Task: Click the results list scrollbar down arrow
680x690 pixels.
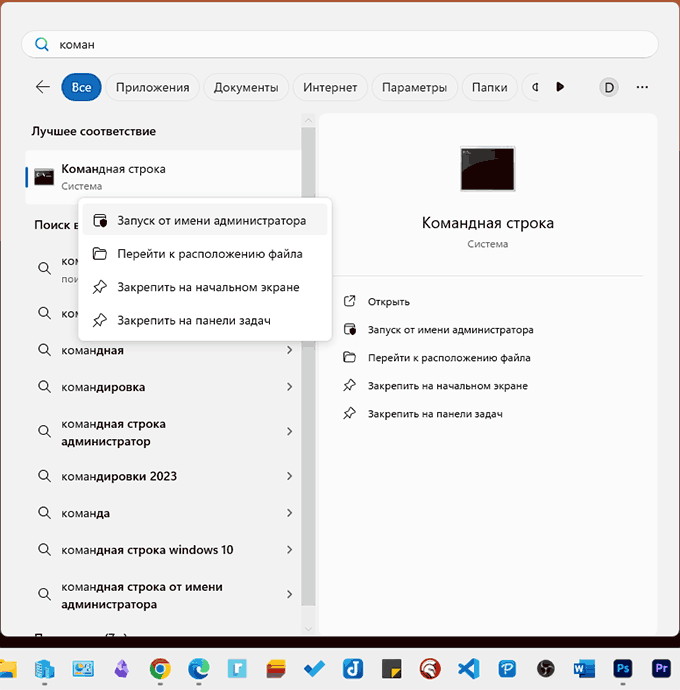Action: (309, 629)
